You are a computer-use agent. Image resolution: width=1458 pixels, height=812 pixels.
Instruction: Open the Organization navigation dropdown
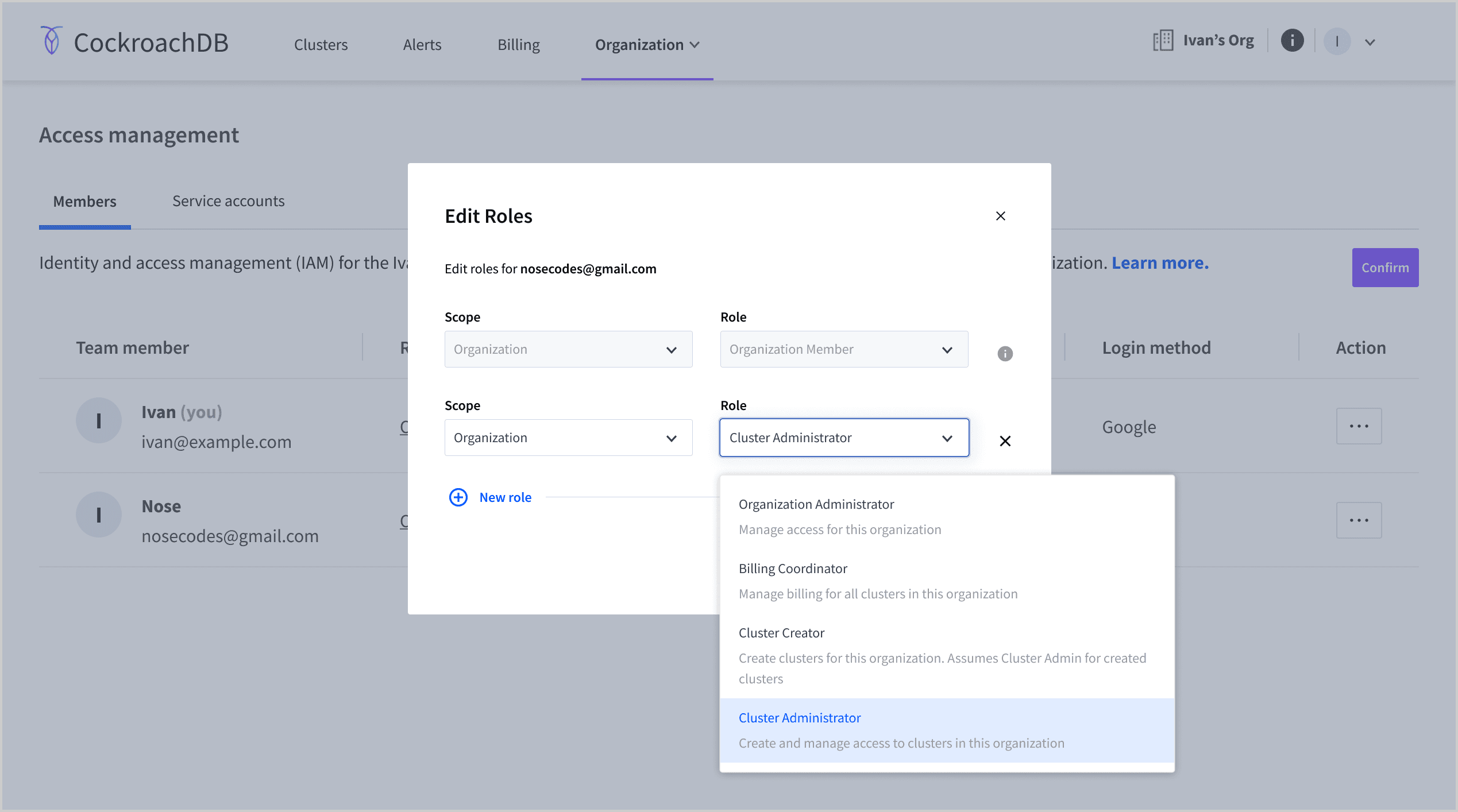pos(647,45)
